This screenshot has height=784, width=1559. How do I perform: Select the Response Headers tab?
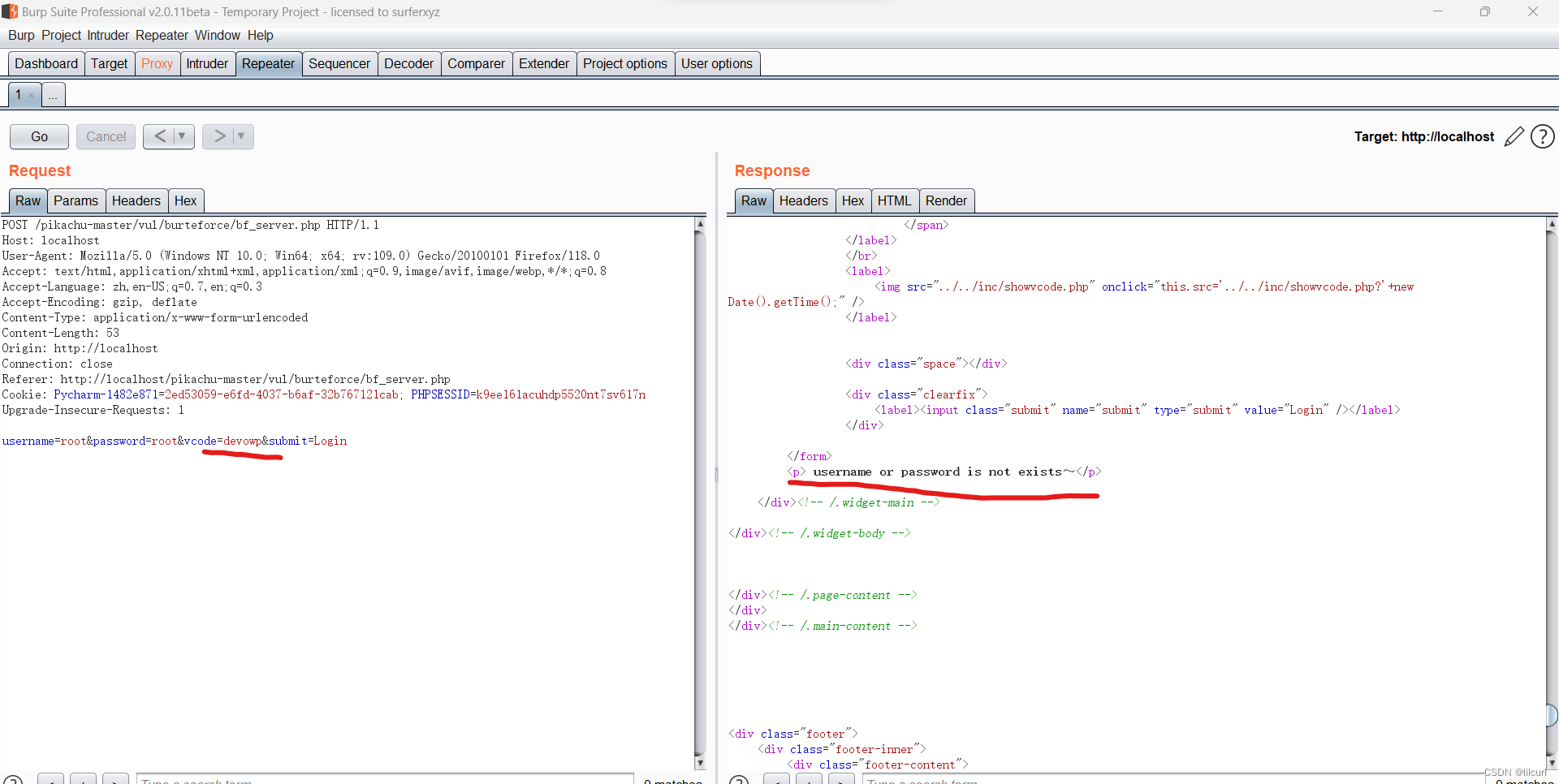[804, 201]
